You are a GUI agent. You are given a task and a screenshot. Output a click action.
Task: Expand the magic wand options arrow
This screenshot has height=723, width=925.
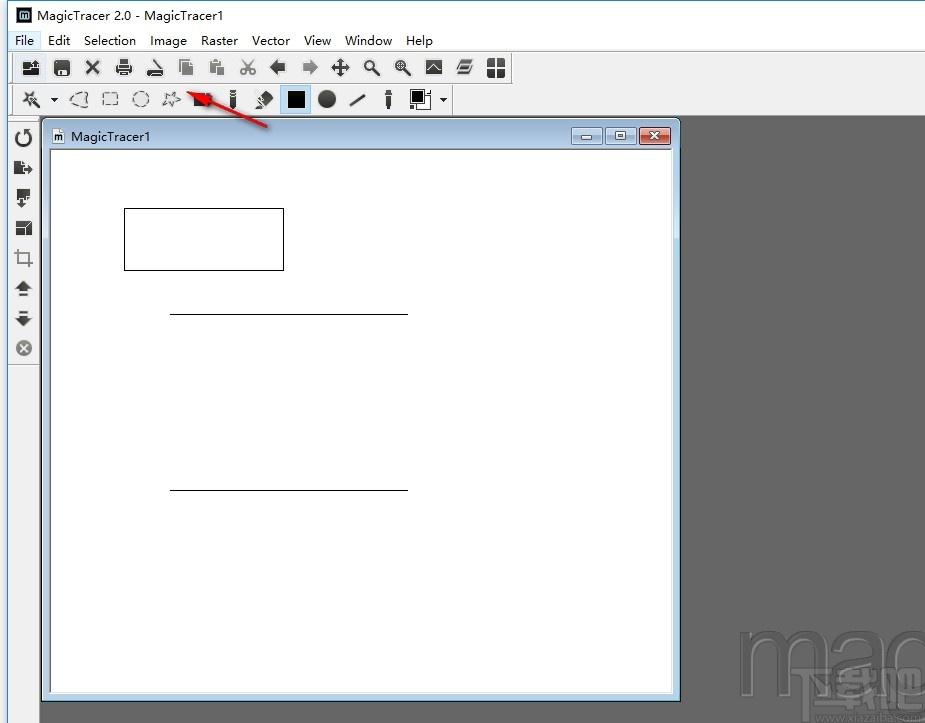(54, 100)
